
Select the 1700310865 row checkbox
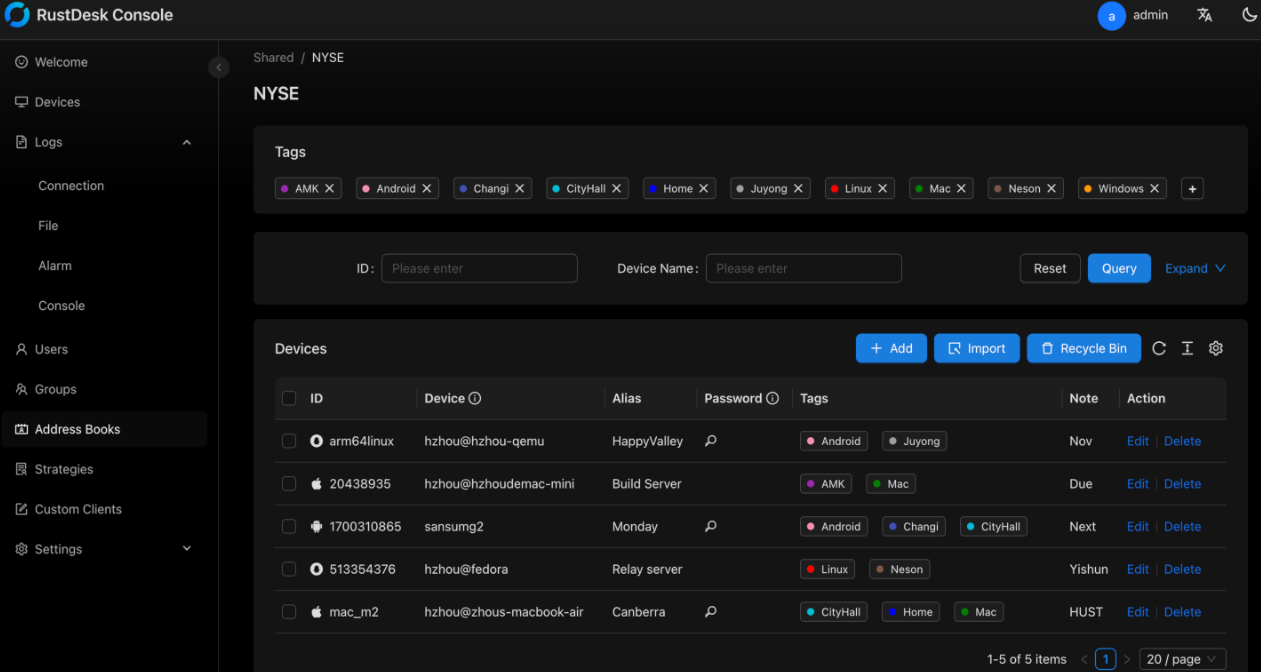coord(289,526)
